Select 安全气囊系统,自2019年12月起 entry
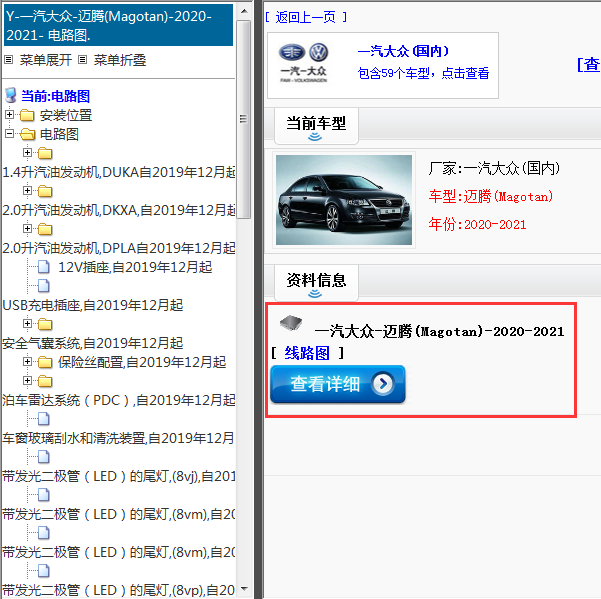 [93, 343]
